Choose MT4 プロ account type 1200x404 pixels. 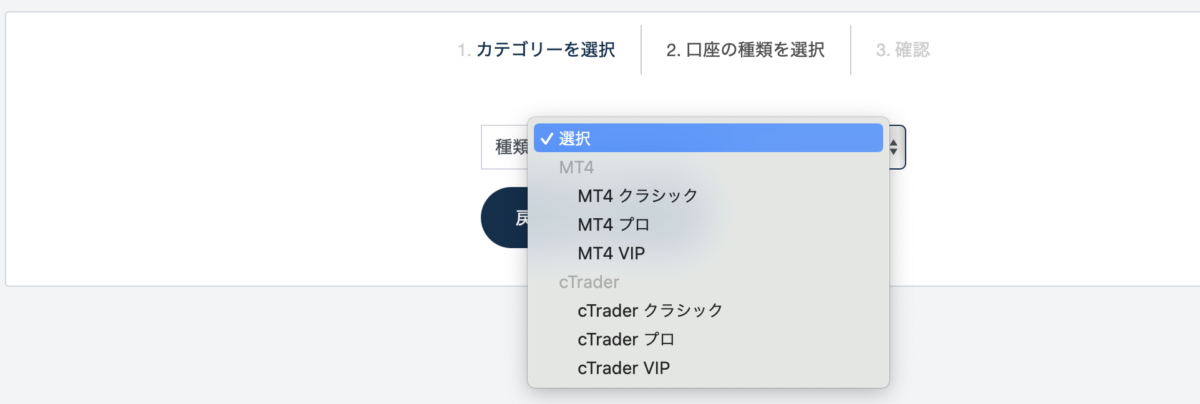pyautogui.click(x=614, y=224)
